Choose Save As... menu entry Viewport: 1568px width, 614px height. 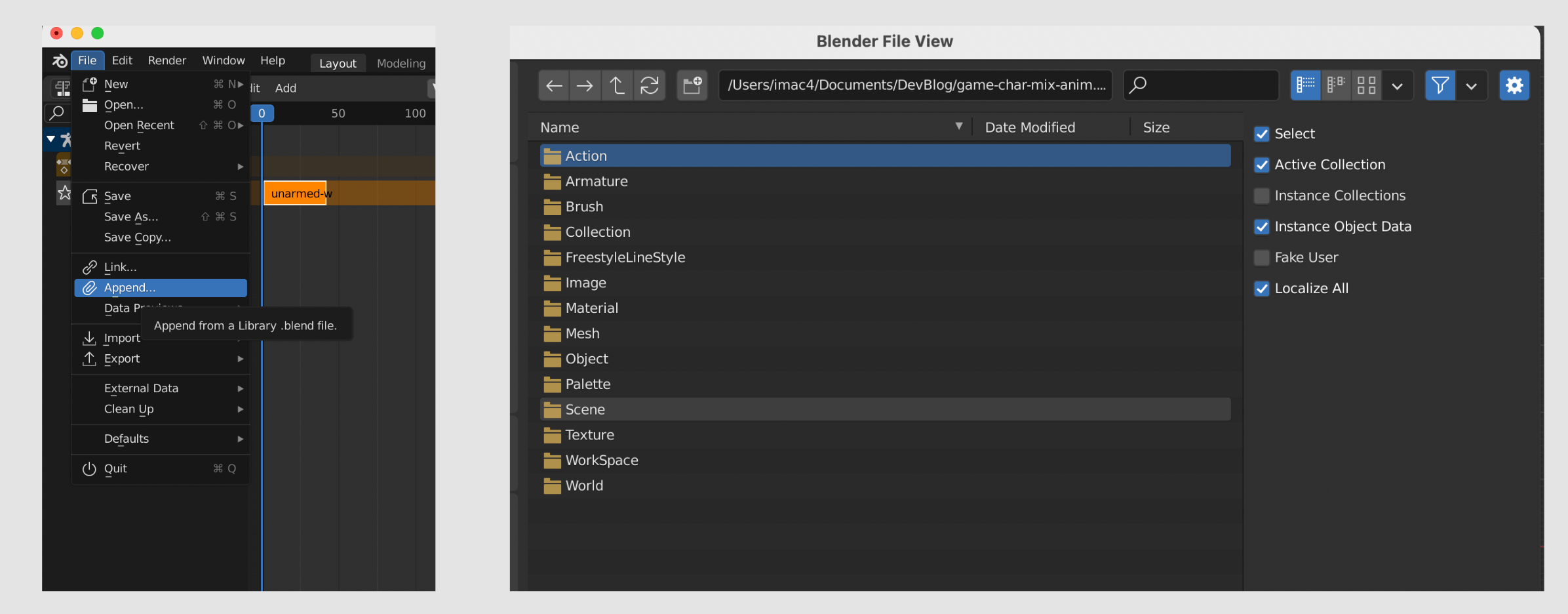[161, 217]
